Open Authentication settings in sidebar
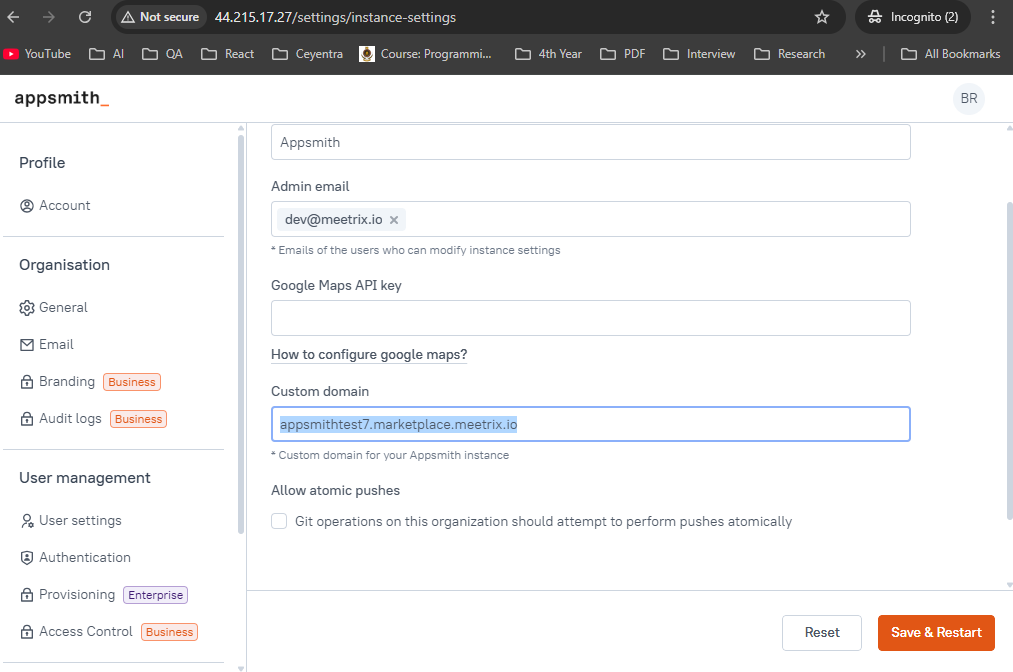Screen dimensions: 1013x672 75,557
